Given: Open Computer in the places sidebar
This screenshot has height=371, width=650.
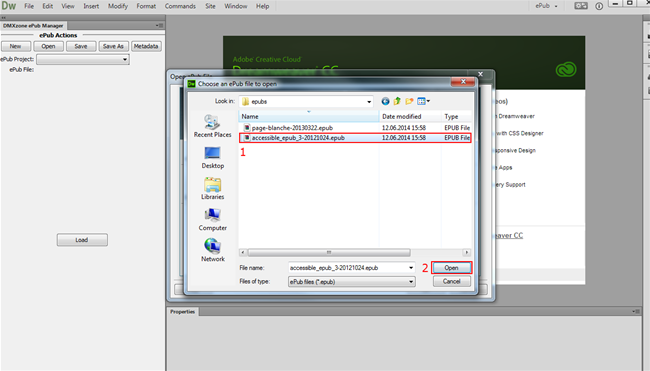Looking at the screenshot, I should point(212,220).
